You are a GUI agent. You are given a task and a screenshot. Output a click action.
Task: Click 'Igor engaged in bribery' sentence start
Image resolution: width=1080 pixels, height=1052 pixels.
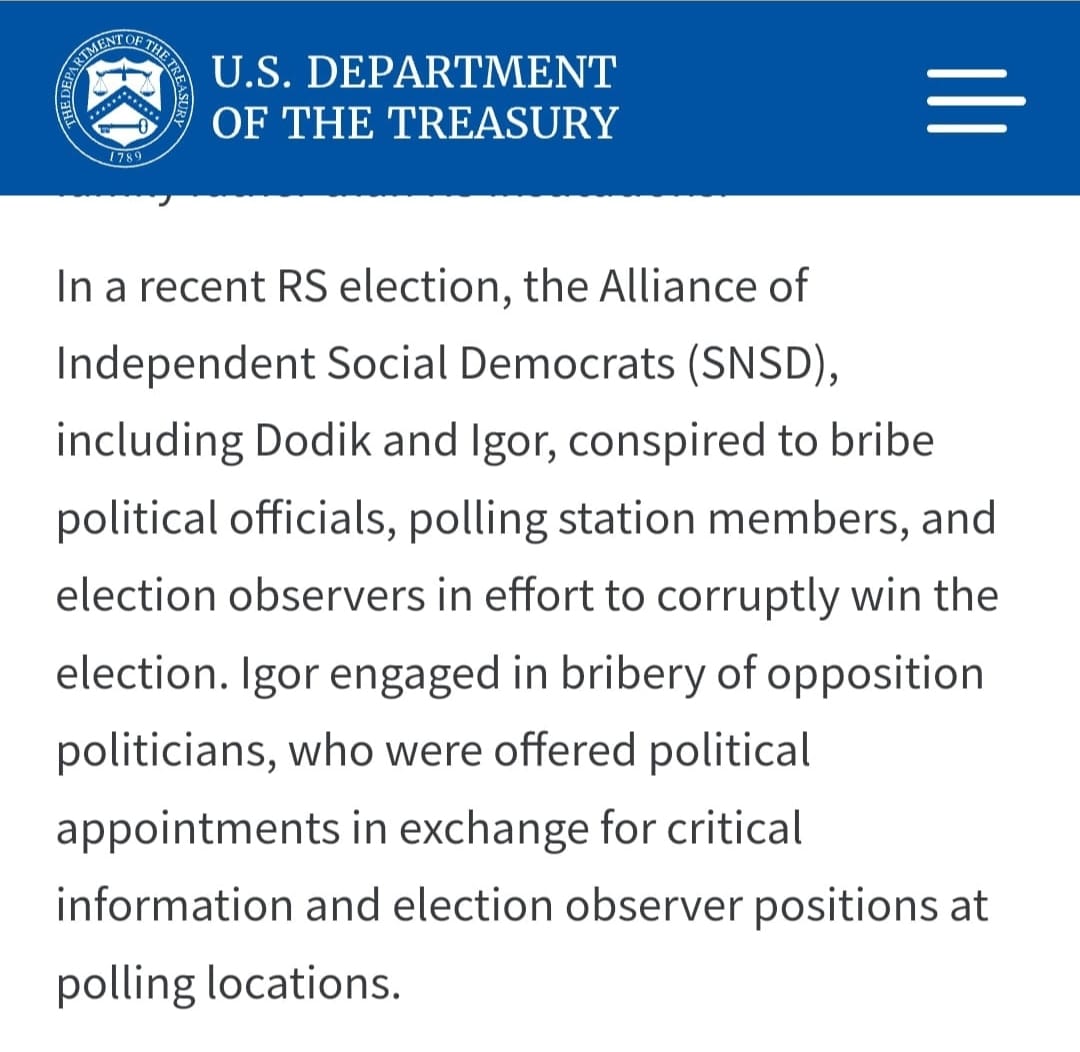(x=472, y=674)
